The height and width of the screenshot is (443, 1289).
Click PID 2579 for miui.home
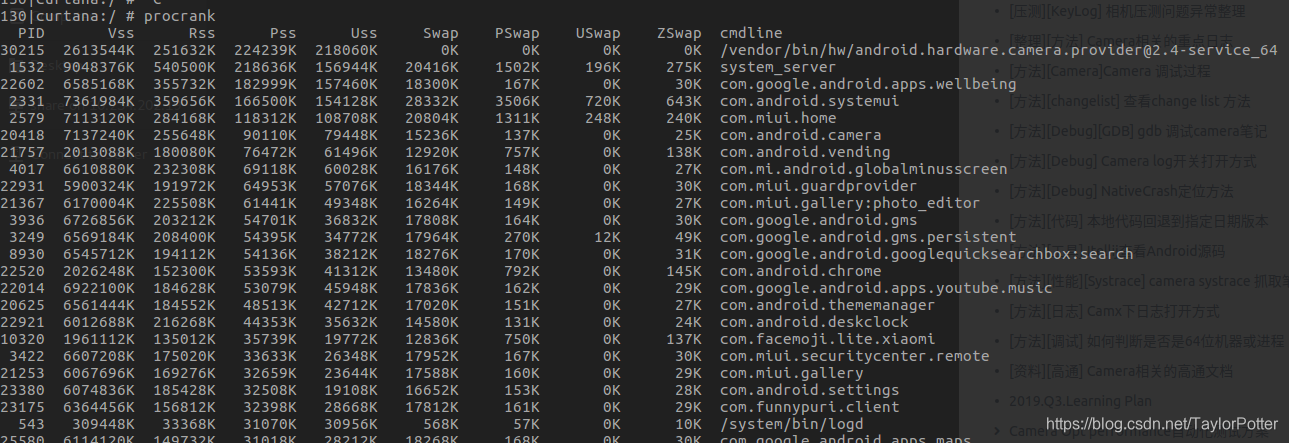point(26,118)
